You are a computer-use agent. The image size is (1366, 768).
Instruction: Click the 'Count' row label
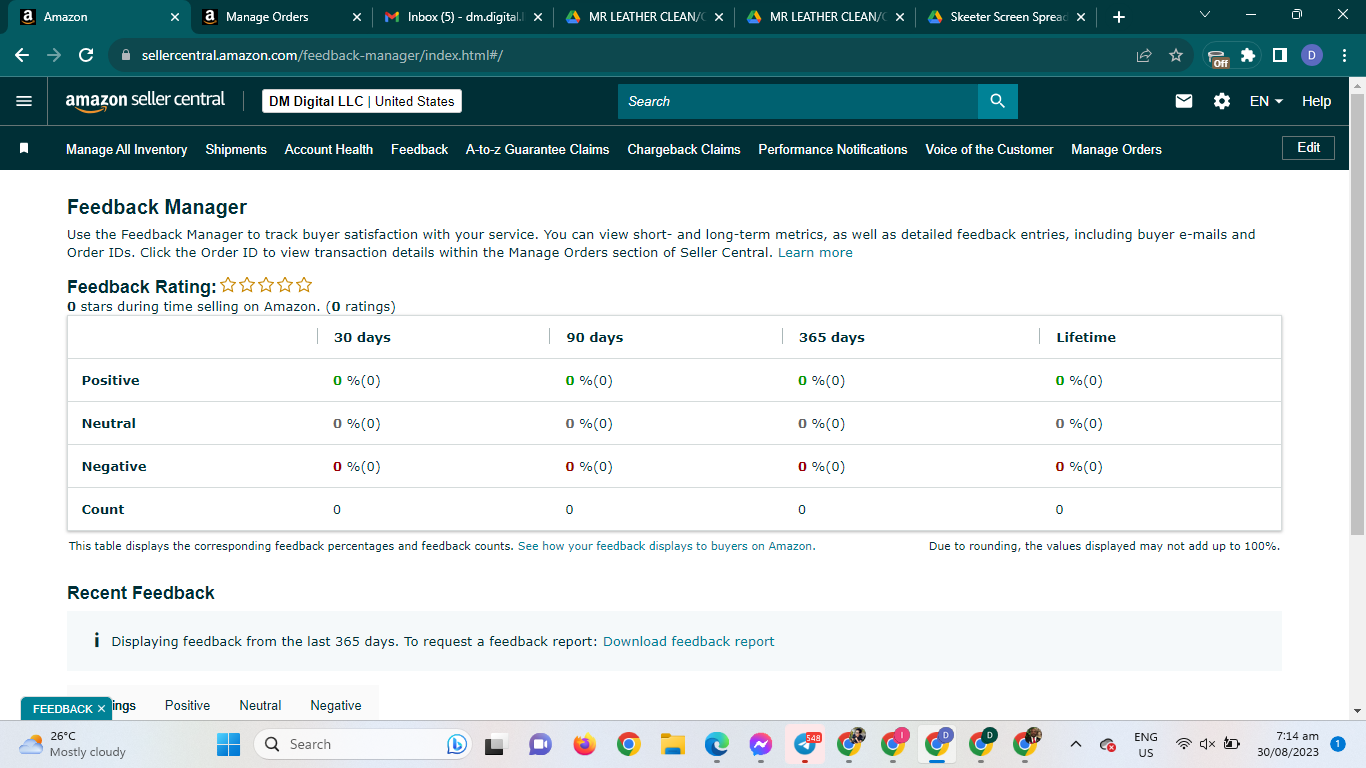pyautogui.click(x=103, y=509)
